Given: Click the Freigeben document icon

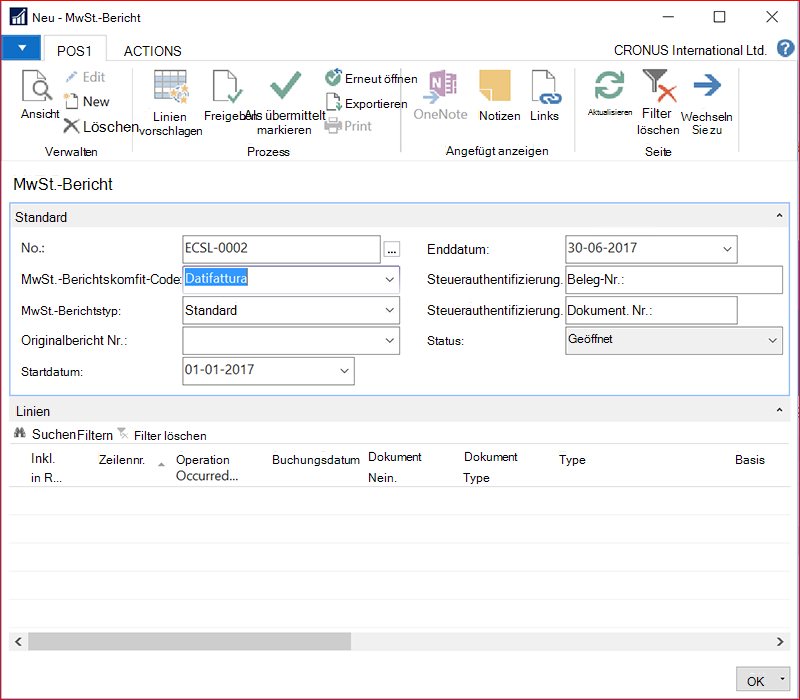Looking at the screenshot, I should [x=228, y=86].
